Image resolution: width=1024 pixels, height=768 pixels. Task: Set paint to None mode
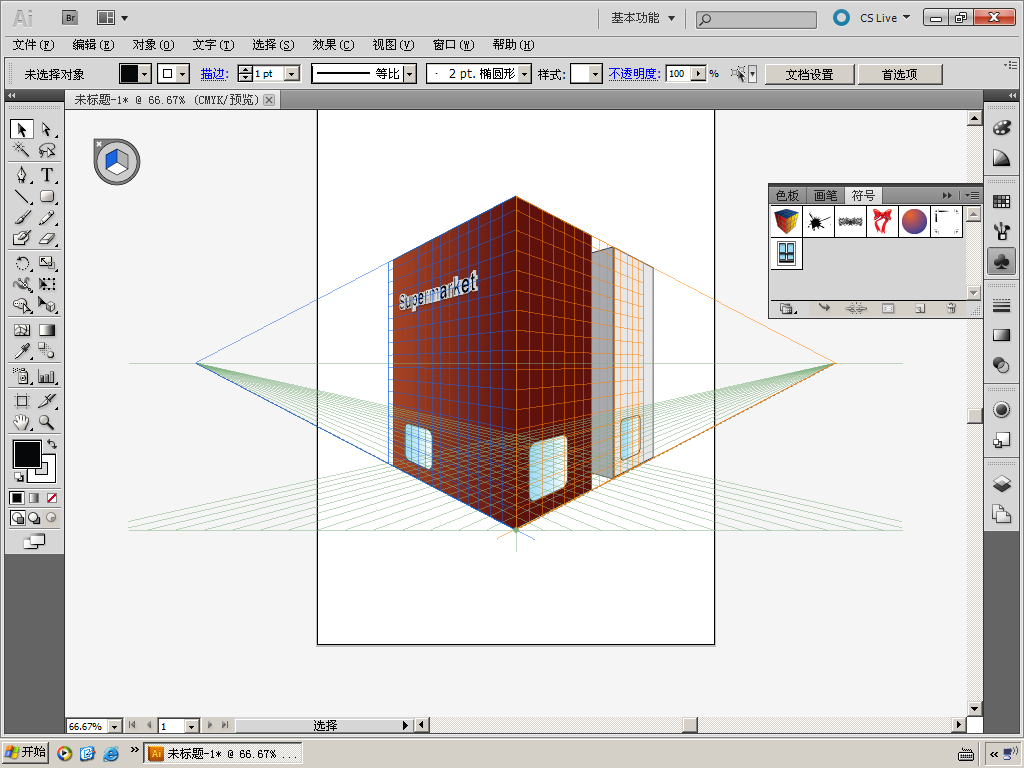pyautogui.click(x=52, y=497)
